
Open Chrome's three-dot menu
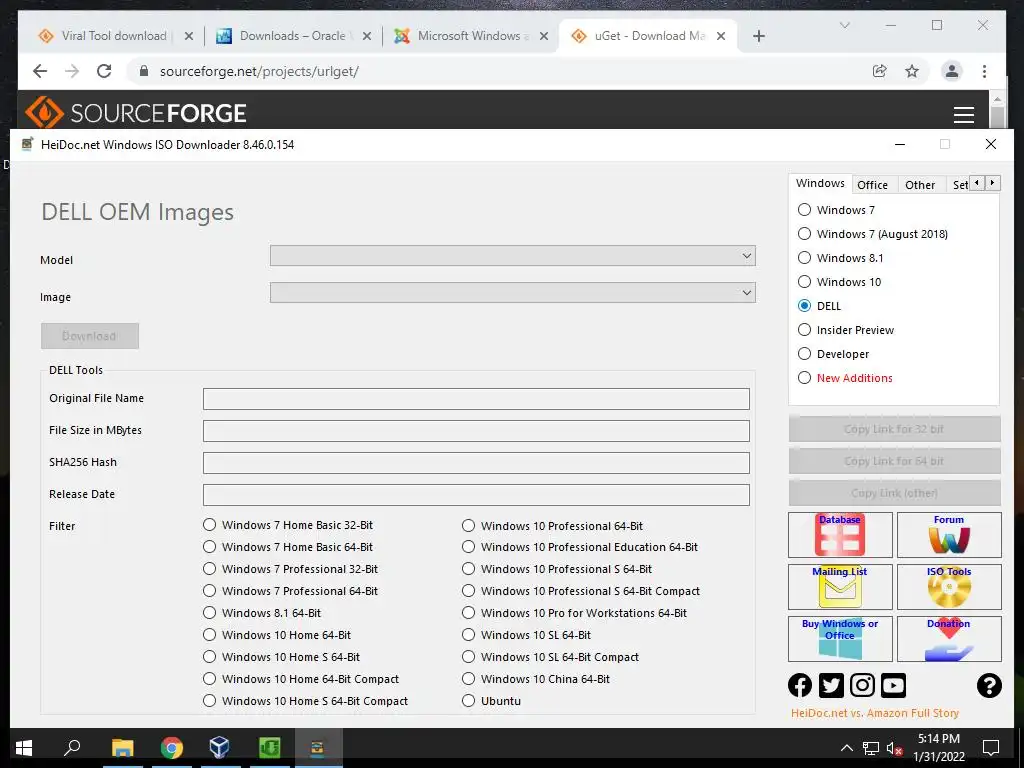point(984,71)
